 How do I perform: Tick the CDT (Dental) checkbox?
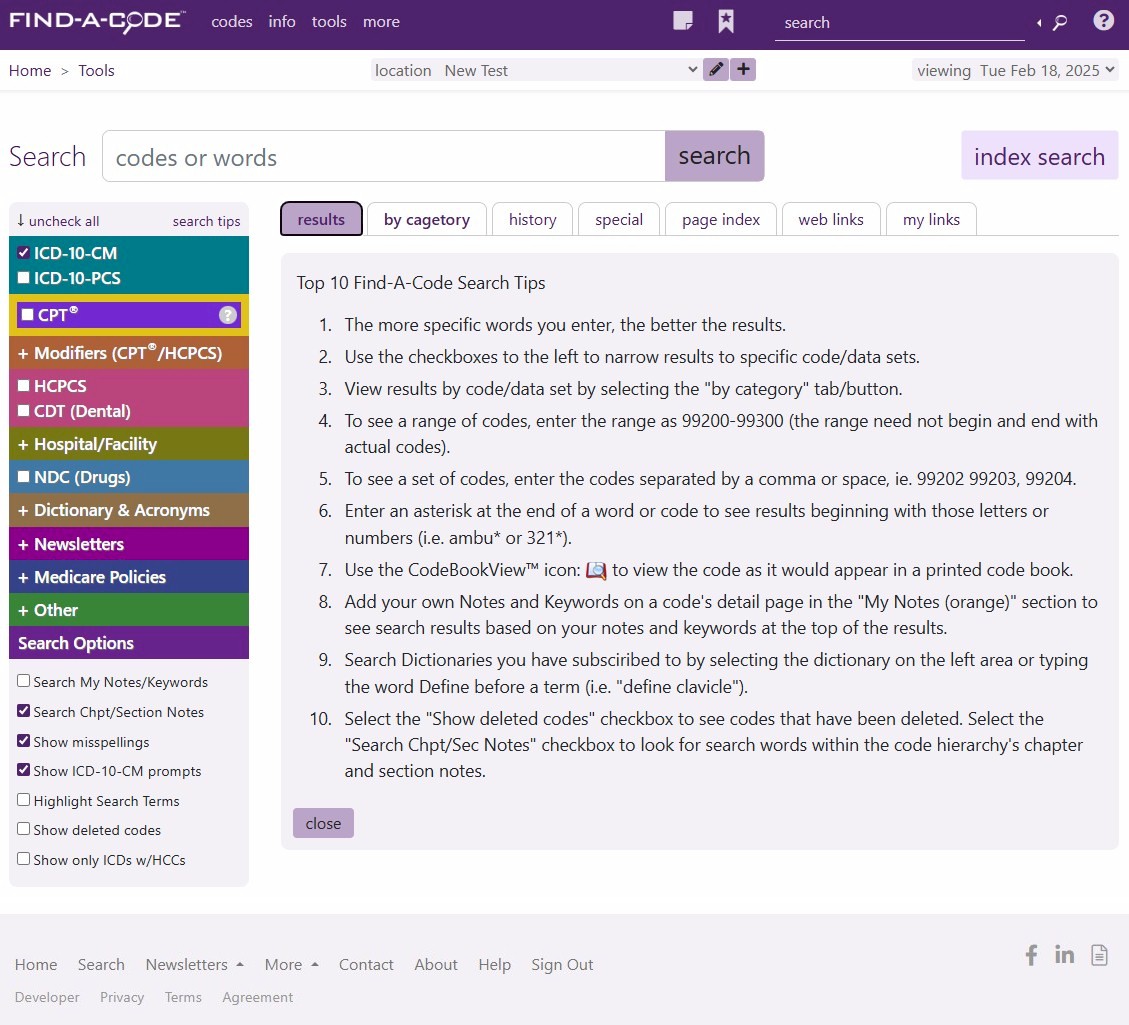click(24, 411)
